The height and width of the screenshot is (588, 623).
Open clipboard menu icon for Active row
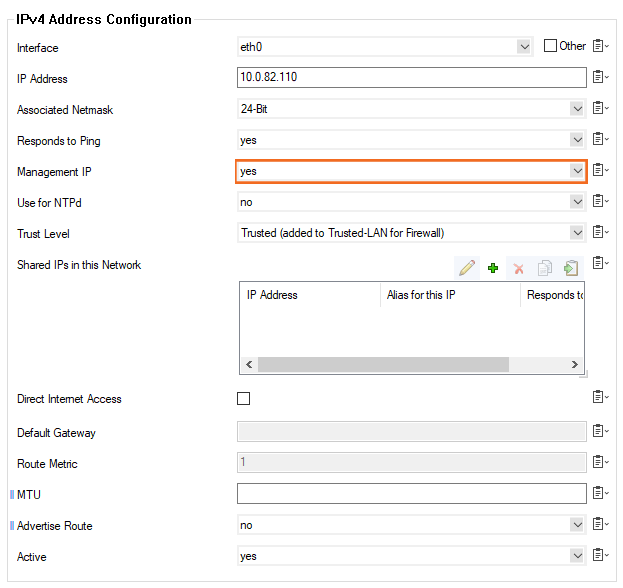[600, 555]
